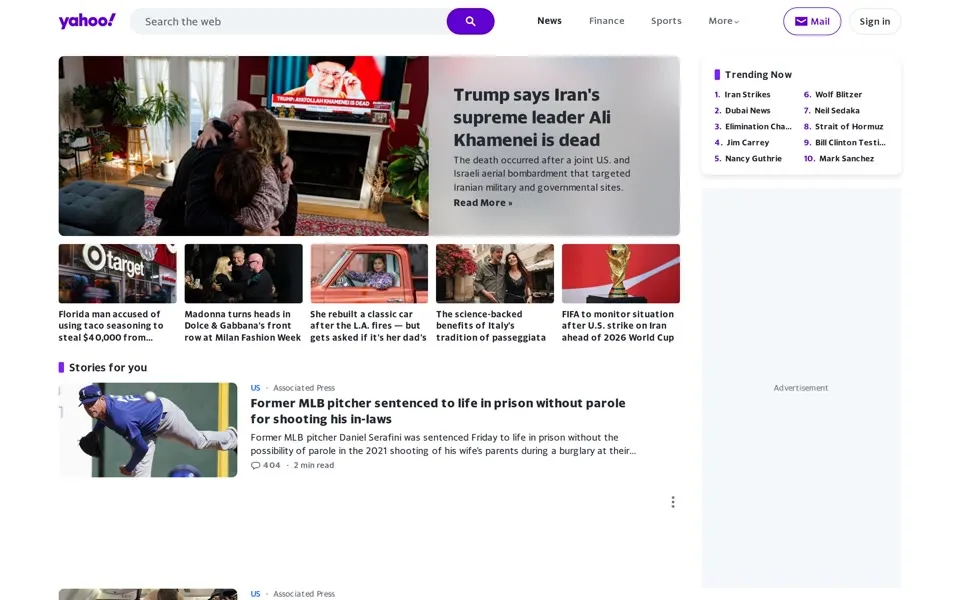Open the Finance navigation tab
The height and width of the screenshot is (600, 960).
(607, 21)
